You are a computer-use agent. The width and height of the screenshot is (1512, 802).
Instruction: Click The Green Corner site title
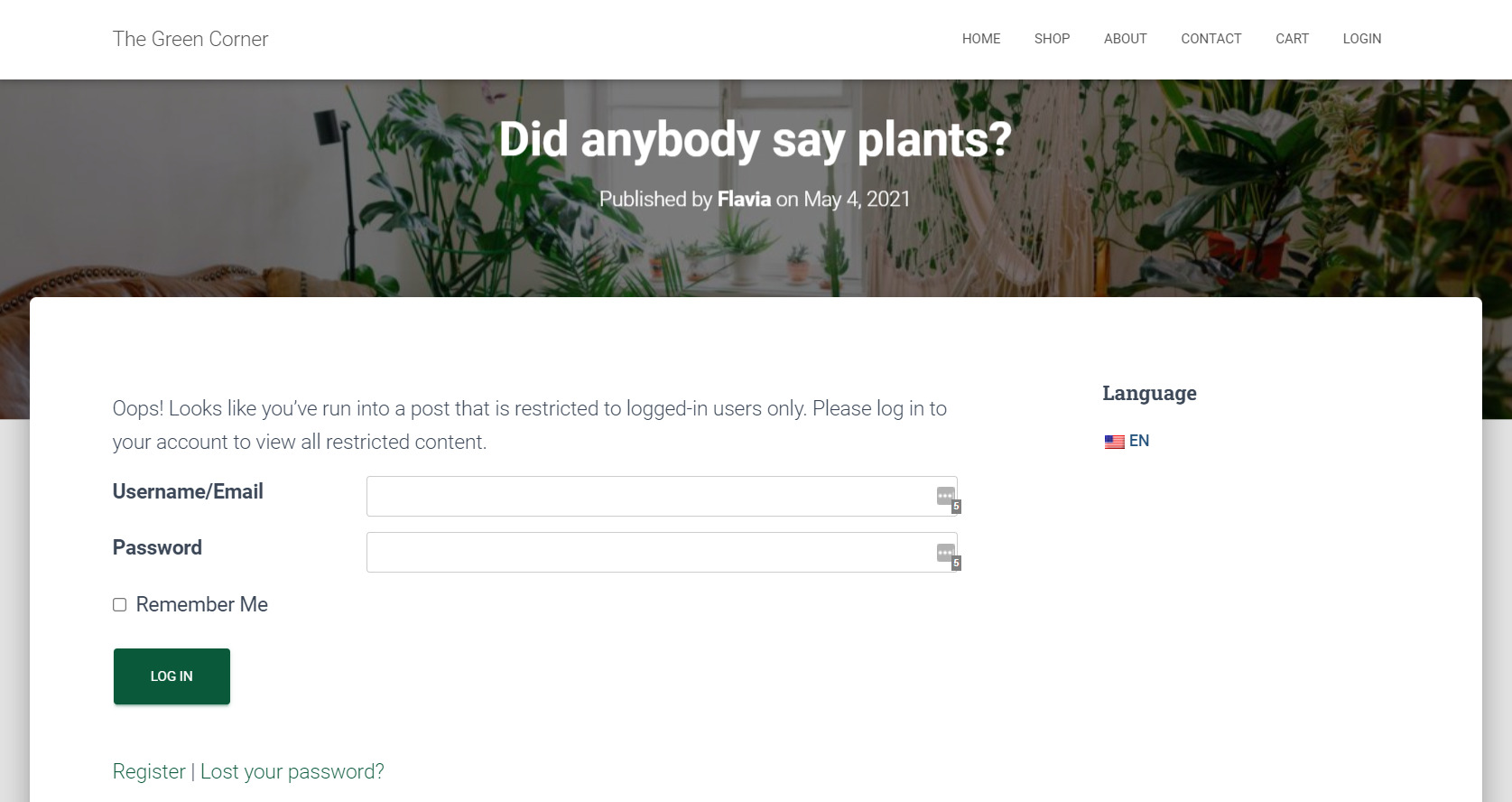pyautogui.click(x=190, y=39)
